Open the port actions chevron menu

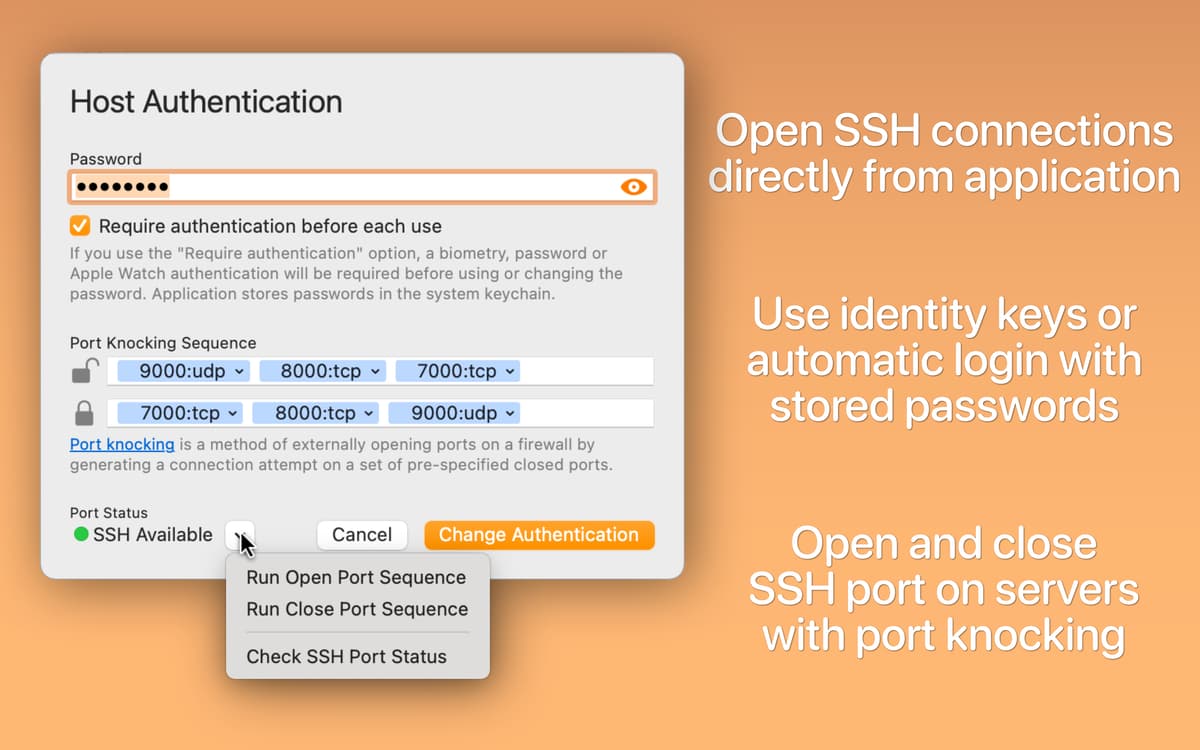[x=239, y=534]
